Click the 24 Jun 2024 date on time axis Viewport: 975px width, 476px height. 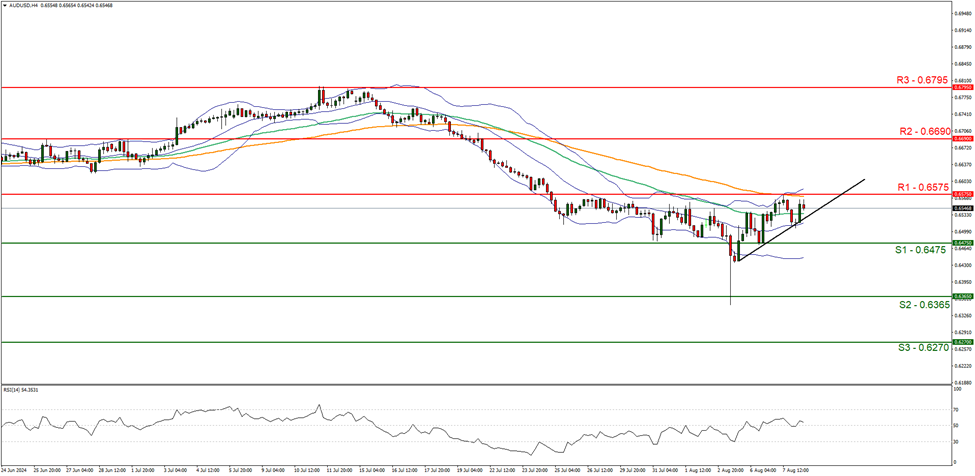pos(14,468)
